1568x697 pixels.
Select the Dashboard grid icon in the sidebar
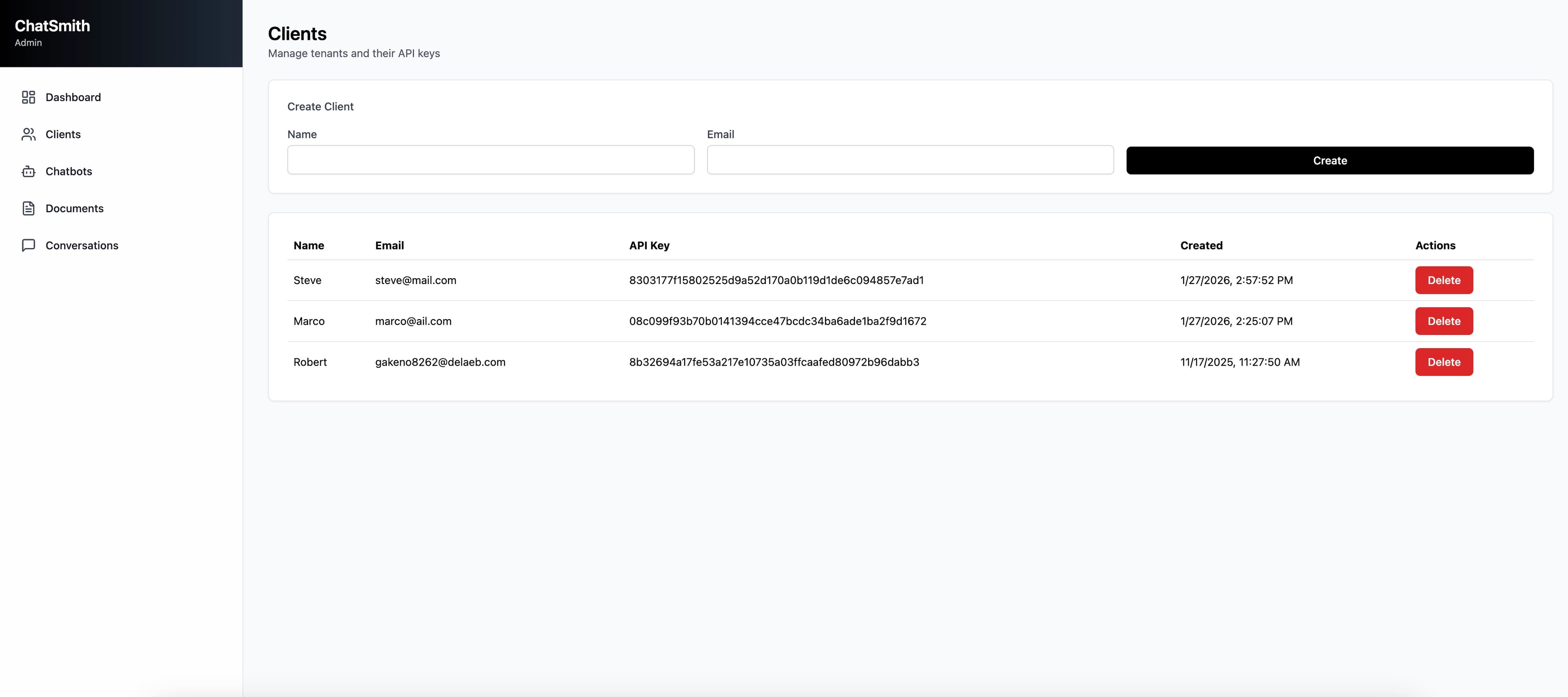29,97
